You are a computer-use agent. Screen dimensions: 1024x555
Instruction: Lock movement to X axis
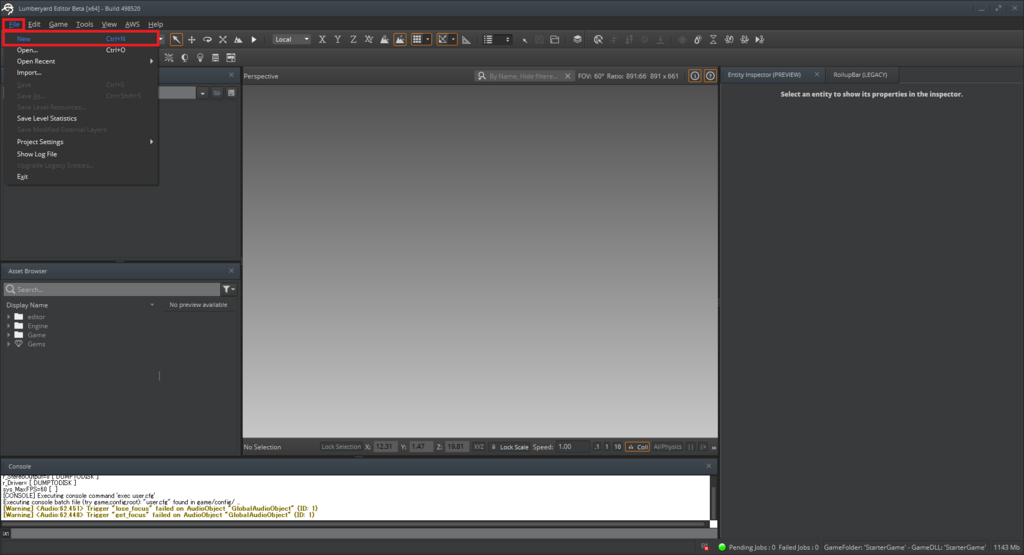click(322, 40)
